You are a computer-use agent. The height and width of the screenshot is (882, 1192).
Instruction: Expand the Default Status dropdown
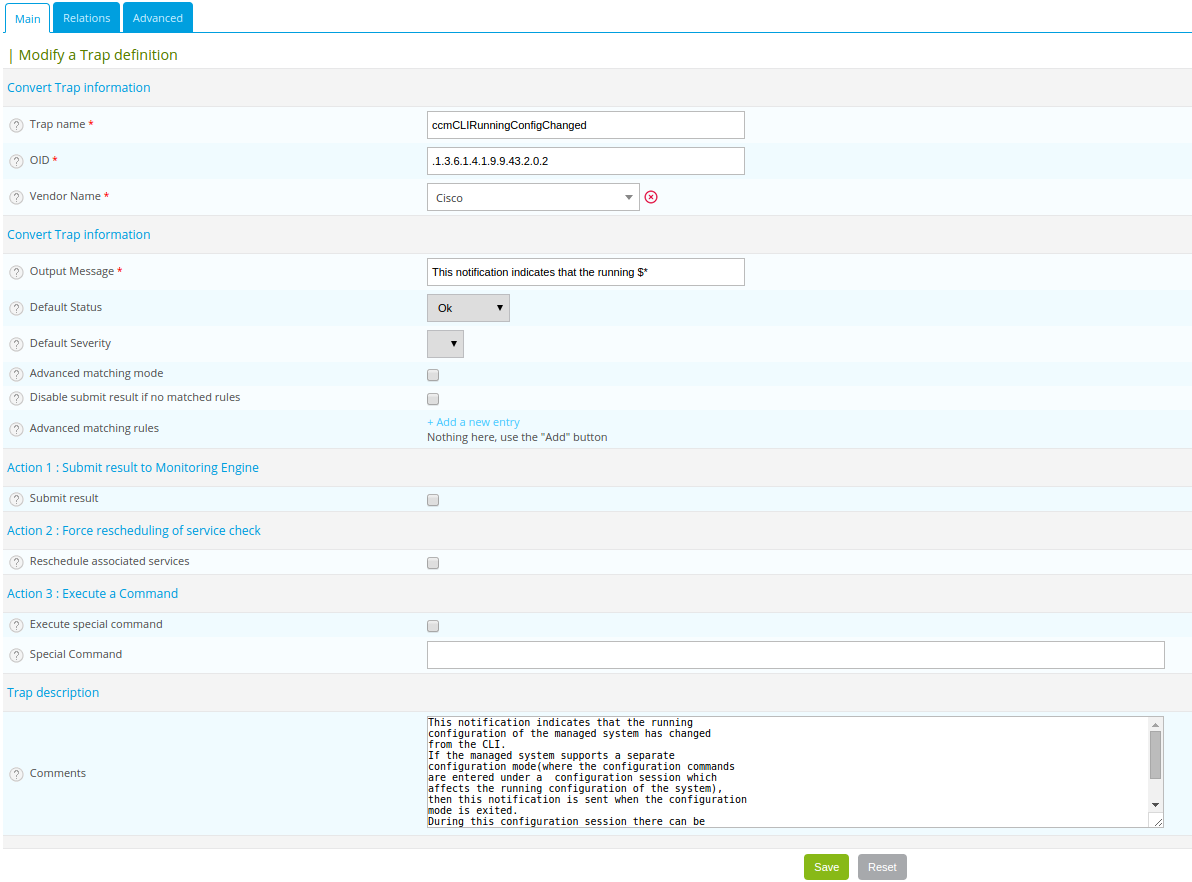pos(468,308)
